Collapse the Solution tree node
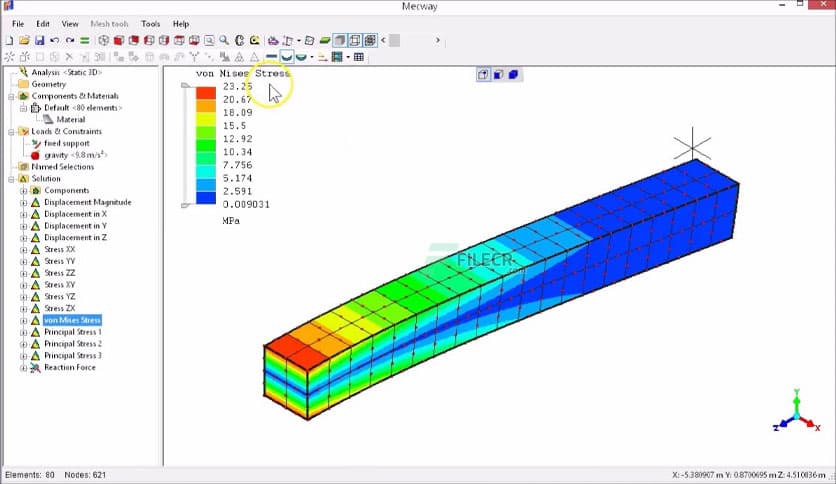This screenshot has height=484, width=836. [x=11, y=179]
